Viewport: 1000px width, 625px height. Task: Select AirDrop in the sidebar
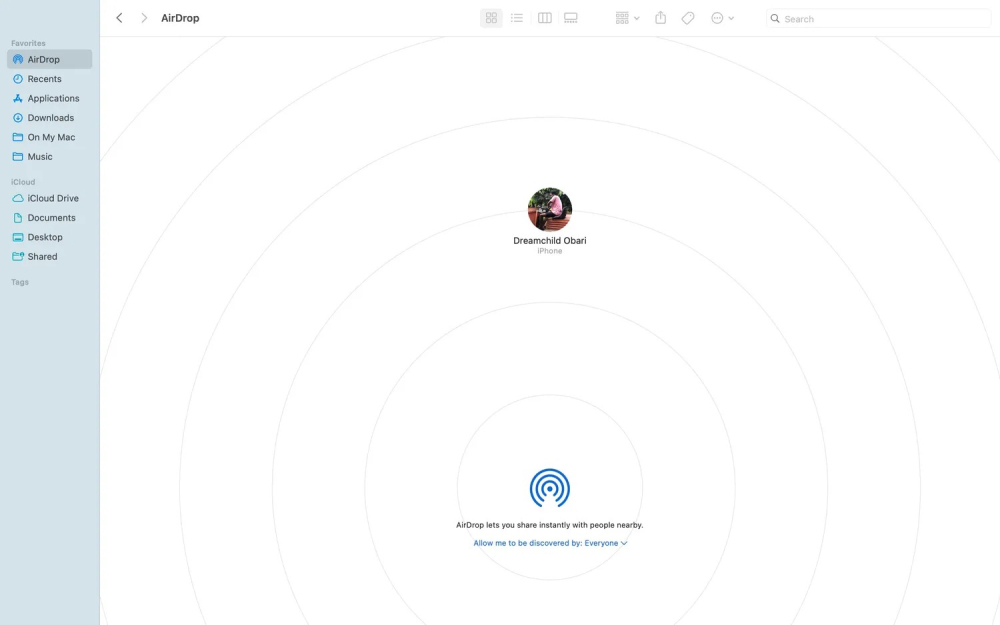pyautogui.click(x=43, y=60)
